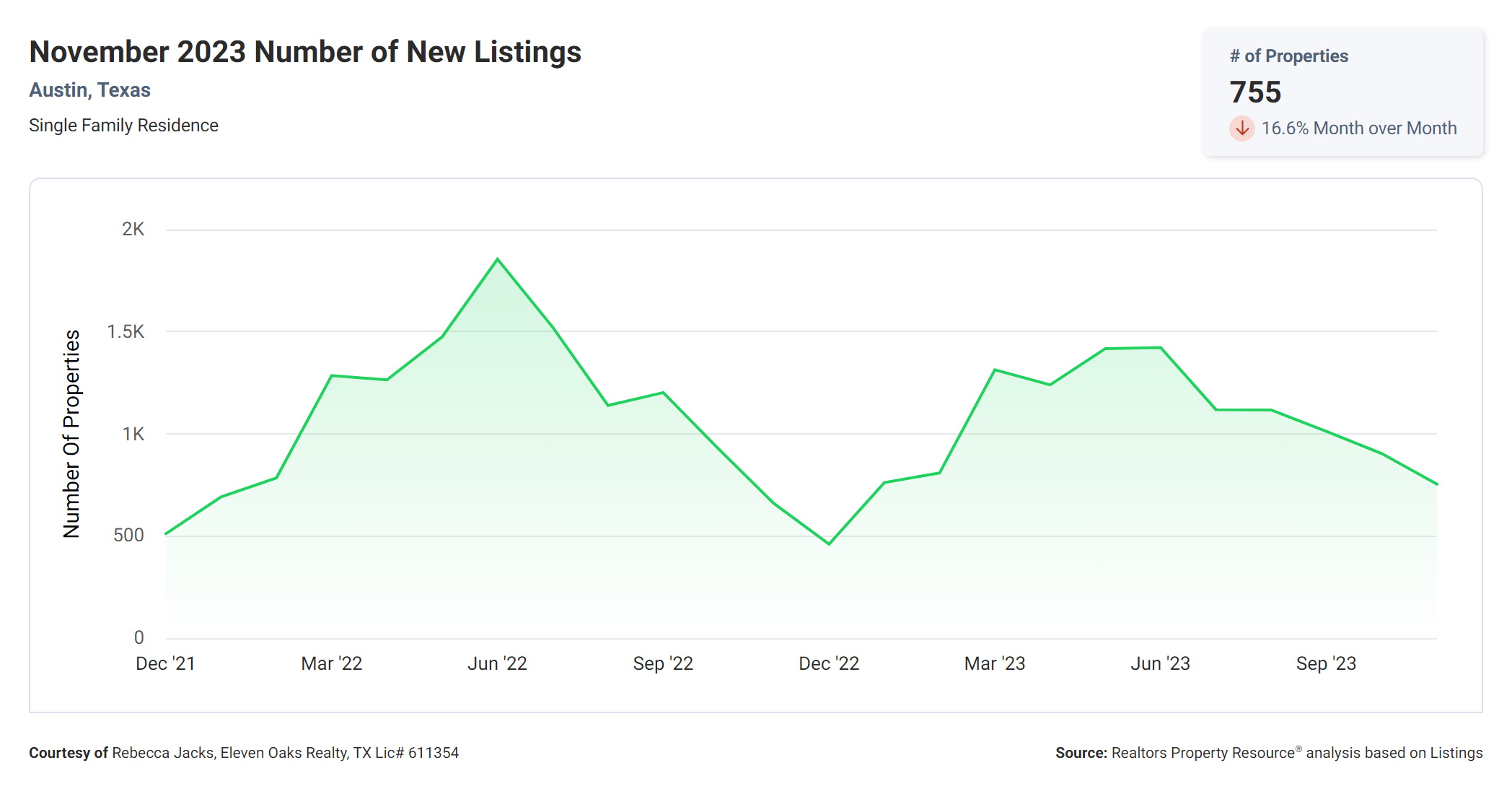The height and width of the screenshot is (794, 1512).
Task: Click the Dec '22 low point on line
Action: 829,544
